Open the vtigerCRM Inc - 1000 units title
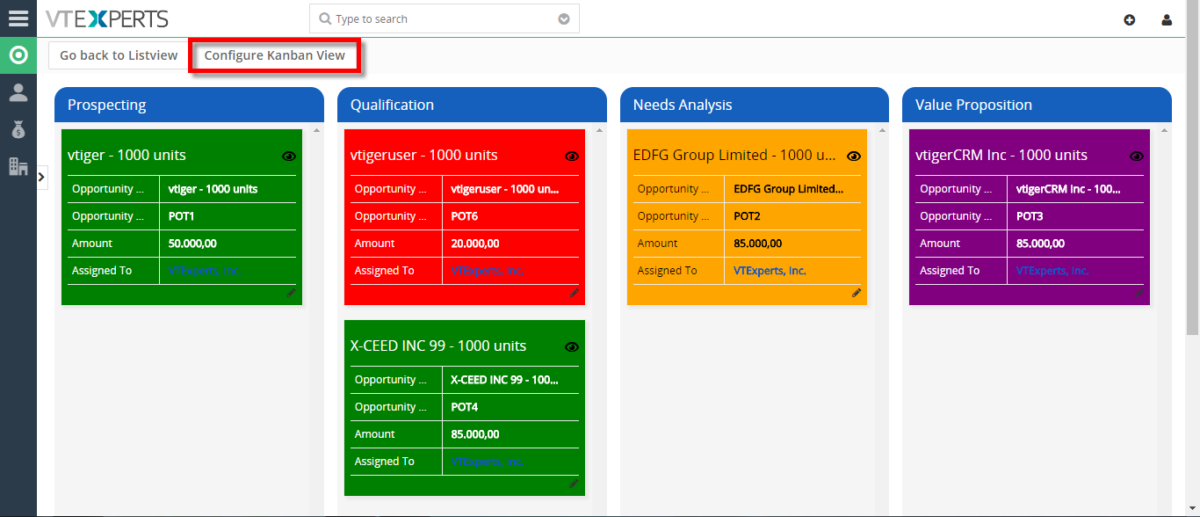The image size is (1200, 517). [x=1002, y=155]
